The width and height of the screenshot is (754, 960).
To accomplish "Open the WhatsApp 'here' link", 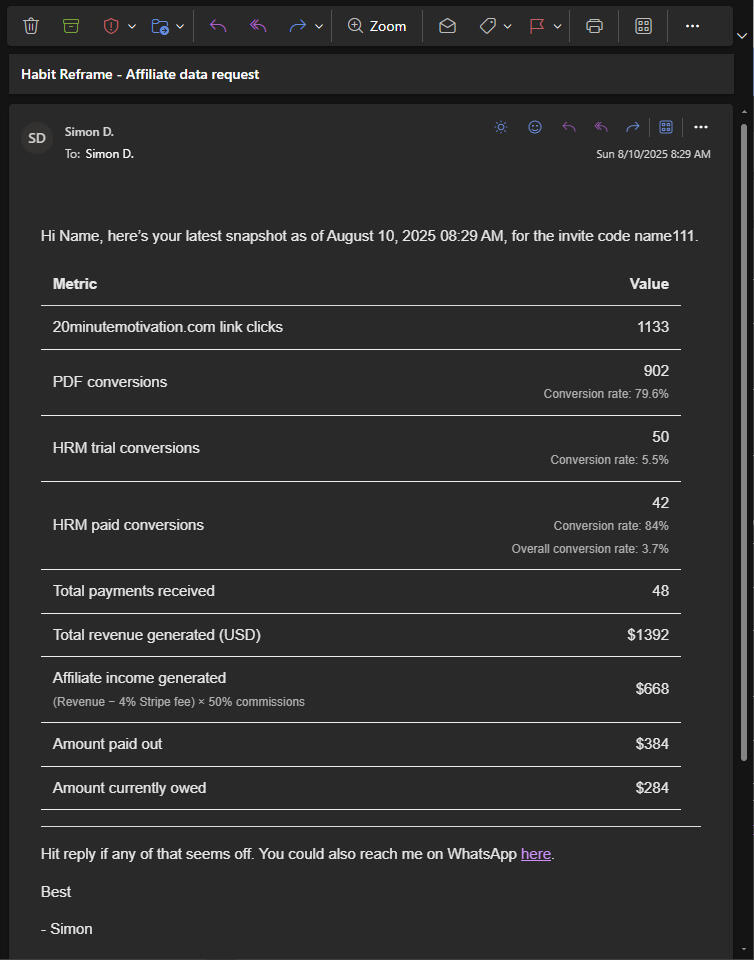I will (x=536, y=853).
